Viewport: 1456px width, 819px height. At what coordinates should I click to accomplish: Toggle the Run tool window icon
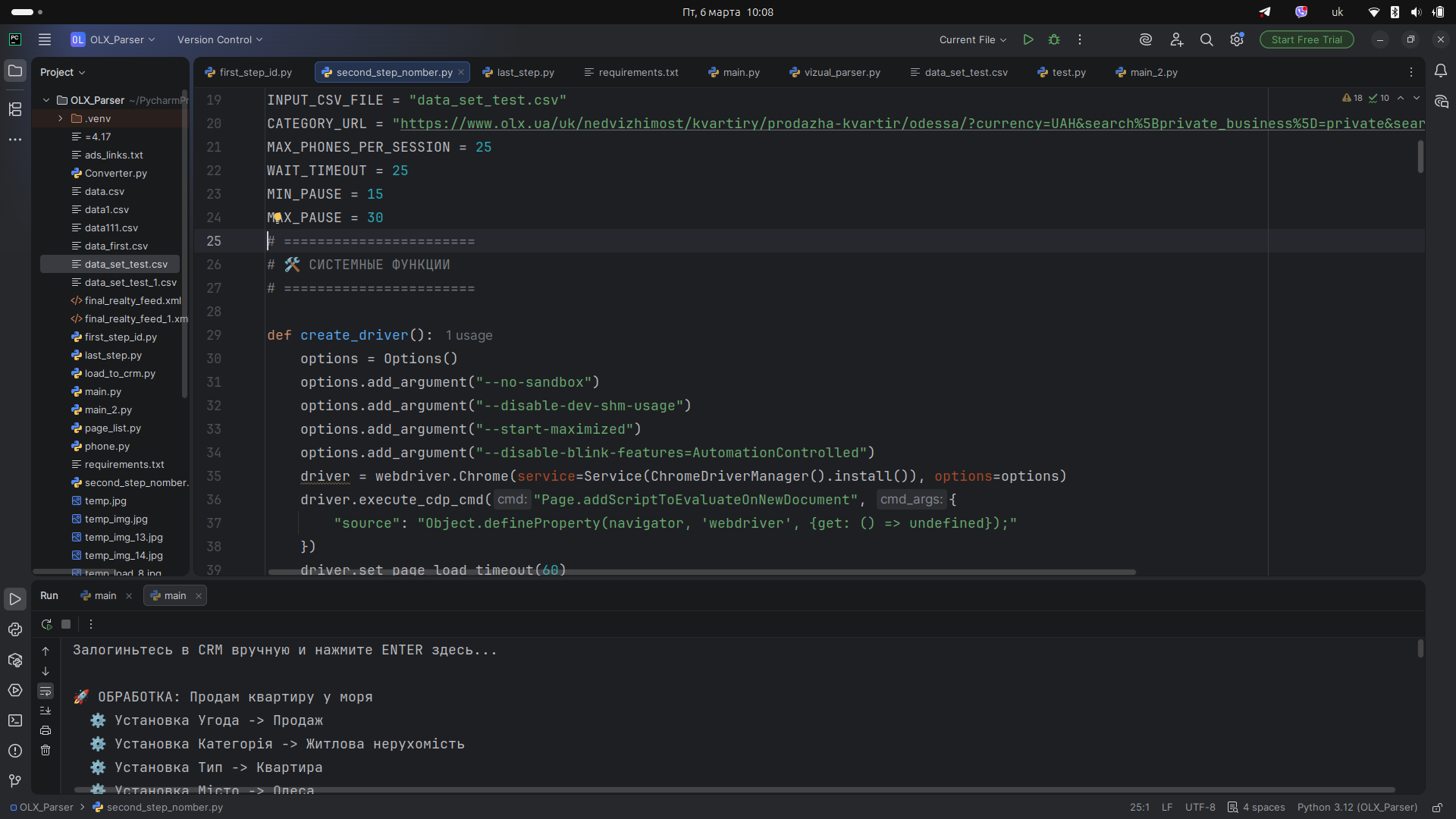coord(15,599)
